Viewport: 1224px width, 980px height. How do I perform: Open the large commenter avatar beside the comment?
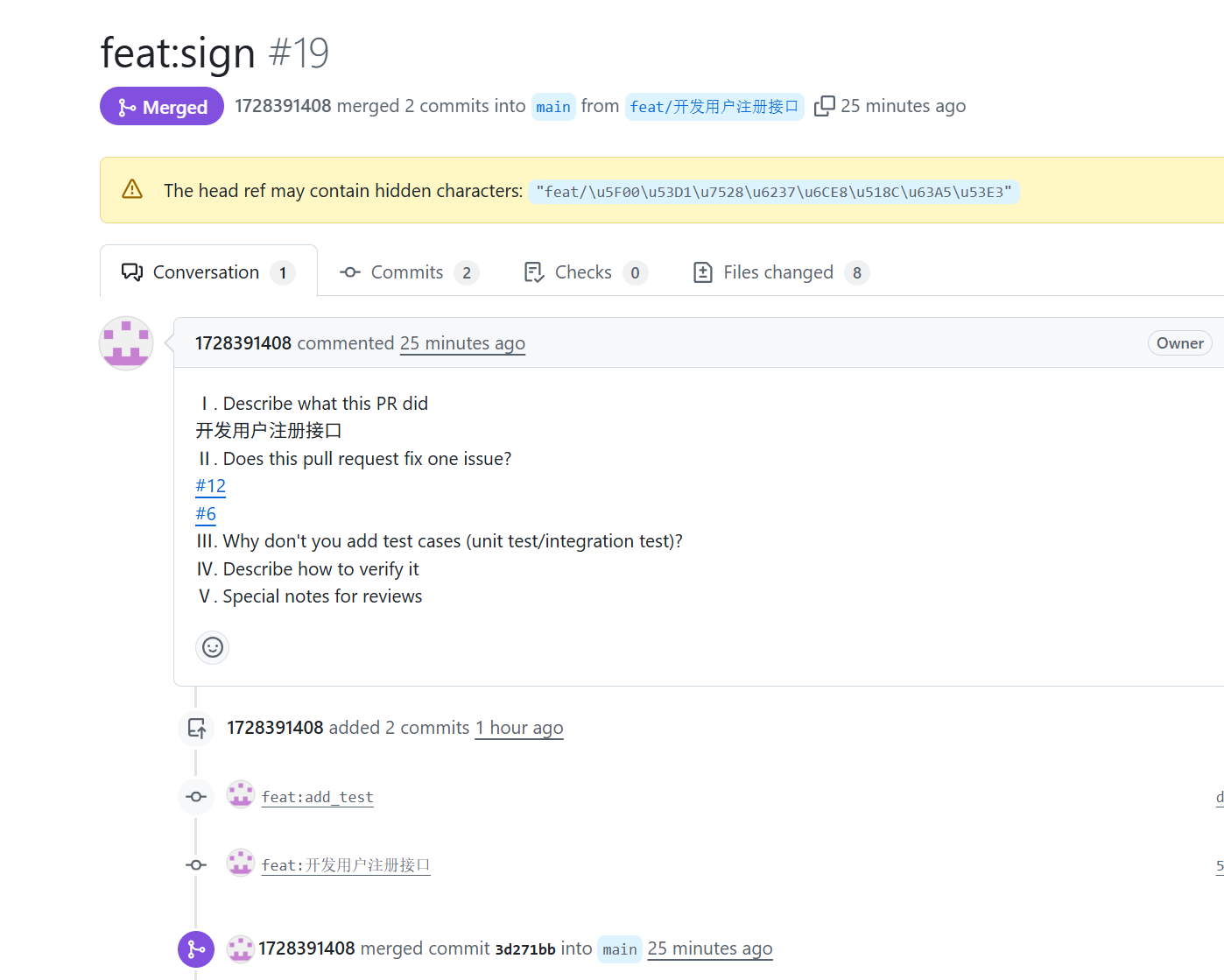tap(126, 343)
